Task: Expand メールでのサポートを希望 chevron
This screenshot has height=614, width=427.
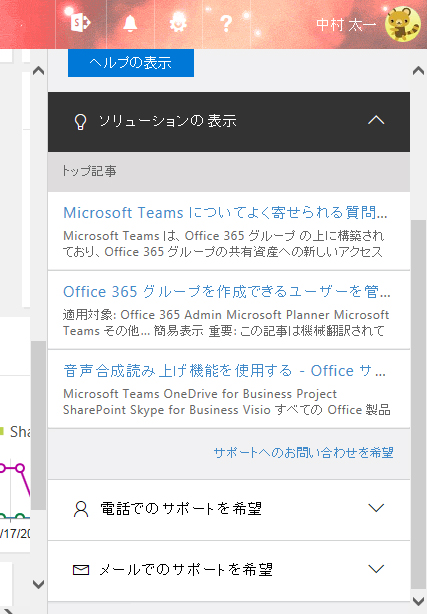Action: 376,569
